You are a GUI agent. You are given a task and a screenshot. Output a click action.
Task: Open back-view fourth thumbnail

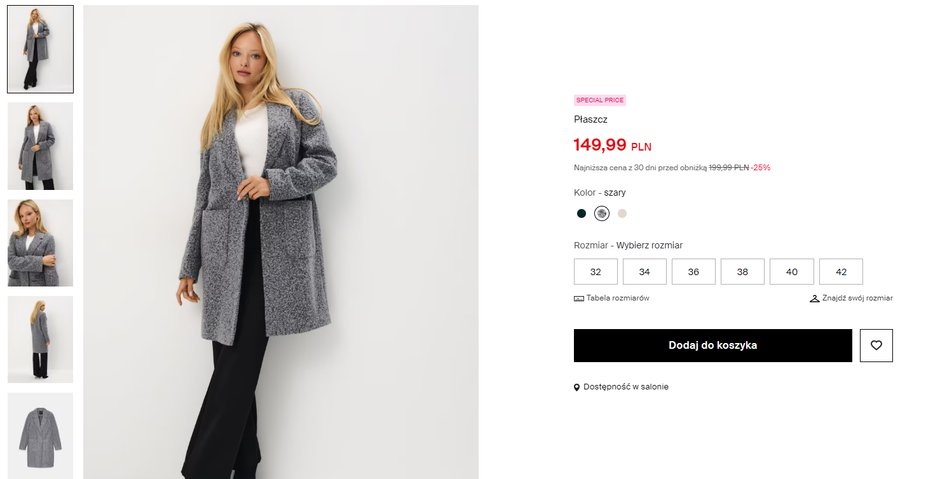[40, 339]
